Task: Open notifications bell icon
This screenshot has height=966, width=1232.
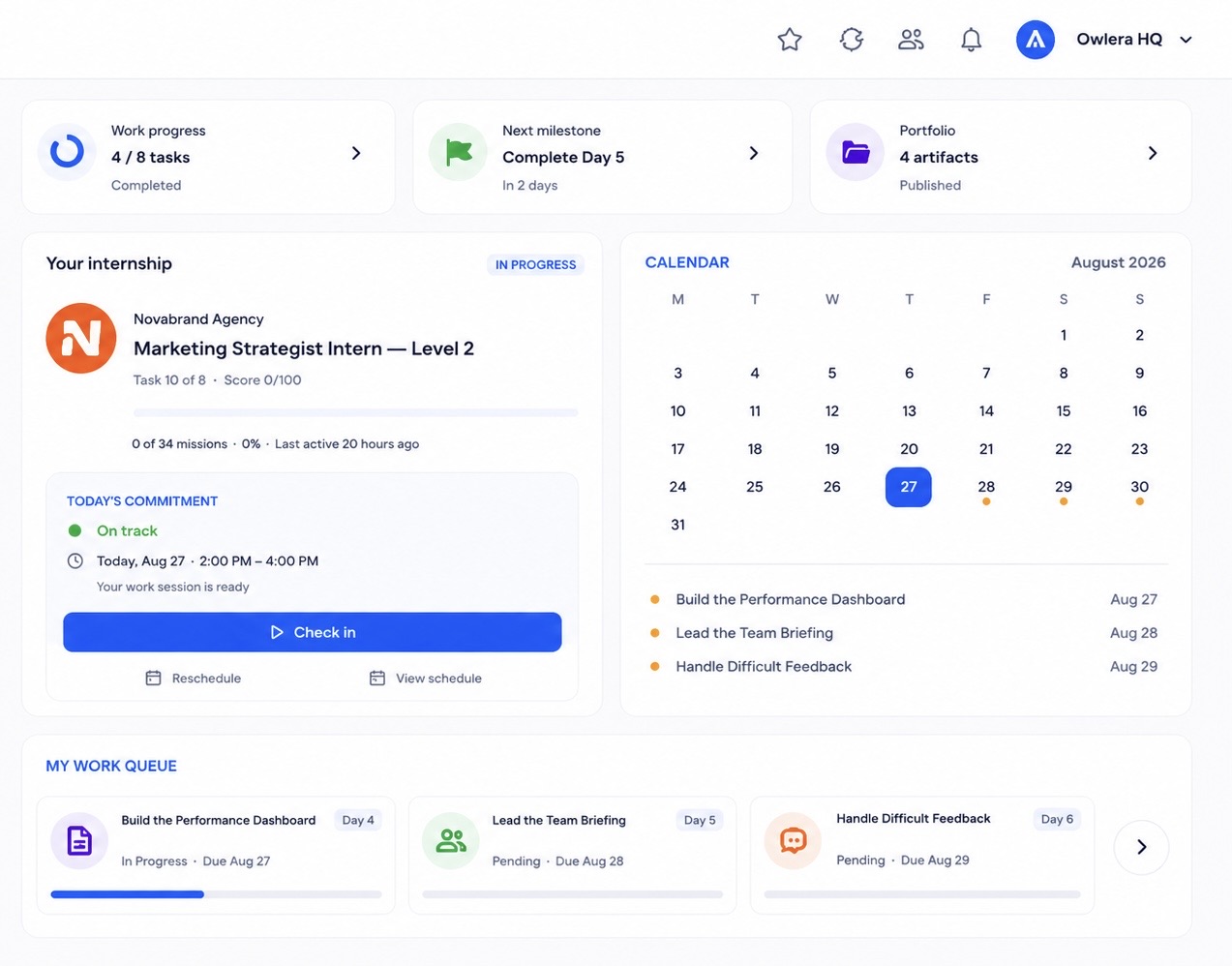Action: tap(971, 40)
